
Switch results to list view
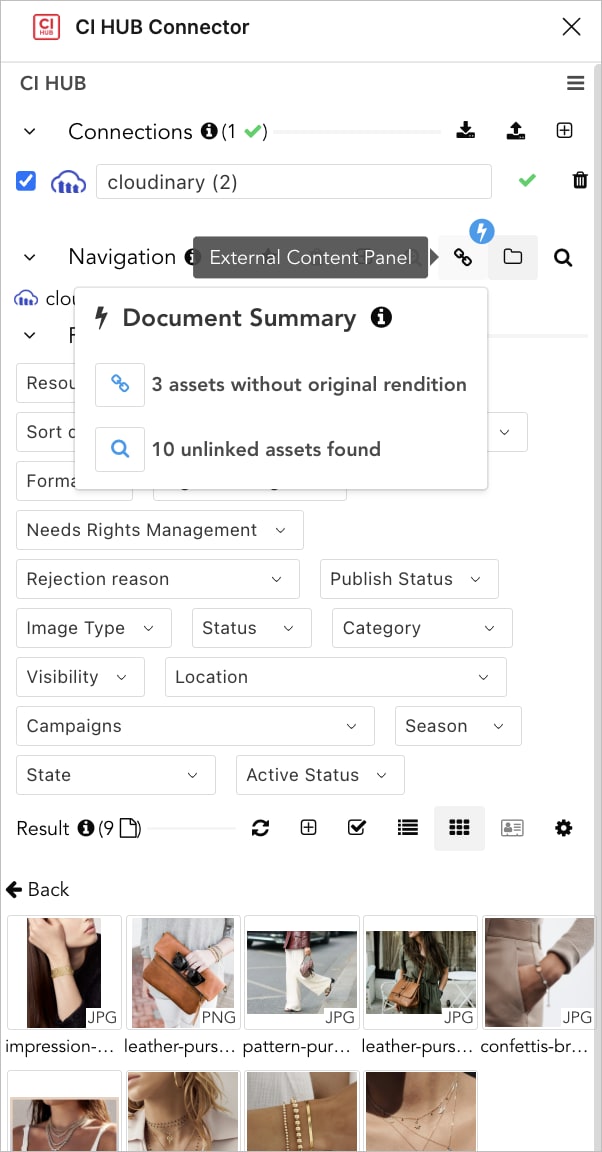coord(408,828)
